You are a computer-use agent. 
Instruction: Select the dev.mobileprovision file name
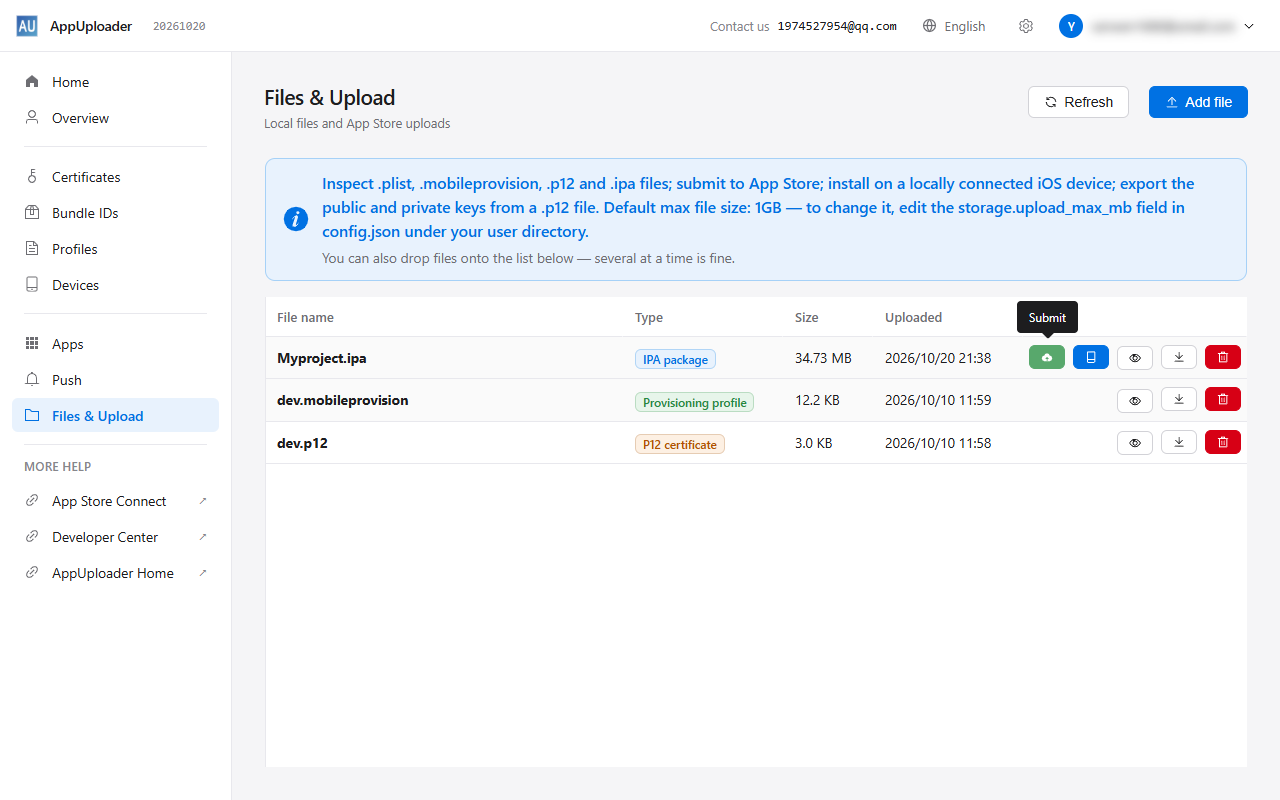[x=343, y=400]
